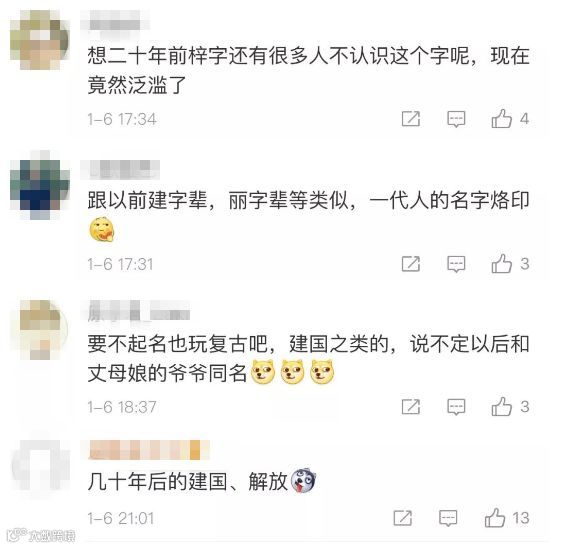Viewport: 562px width, 548px height.
Task: Tap the comment text 几十年后的建国、解放
Action: (187, 481)
